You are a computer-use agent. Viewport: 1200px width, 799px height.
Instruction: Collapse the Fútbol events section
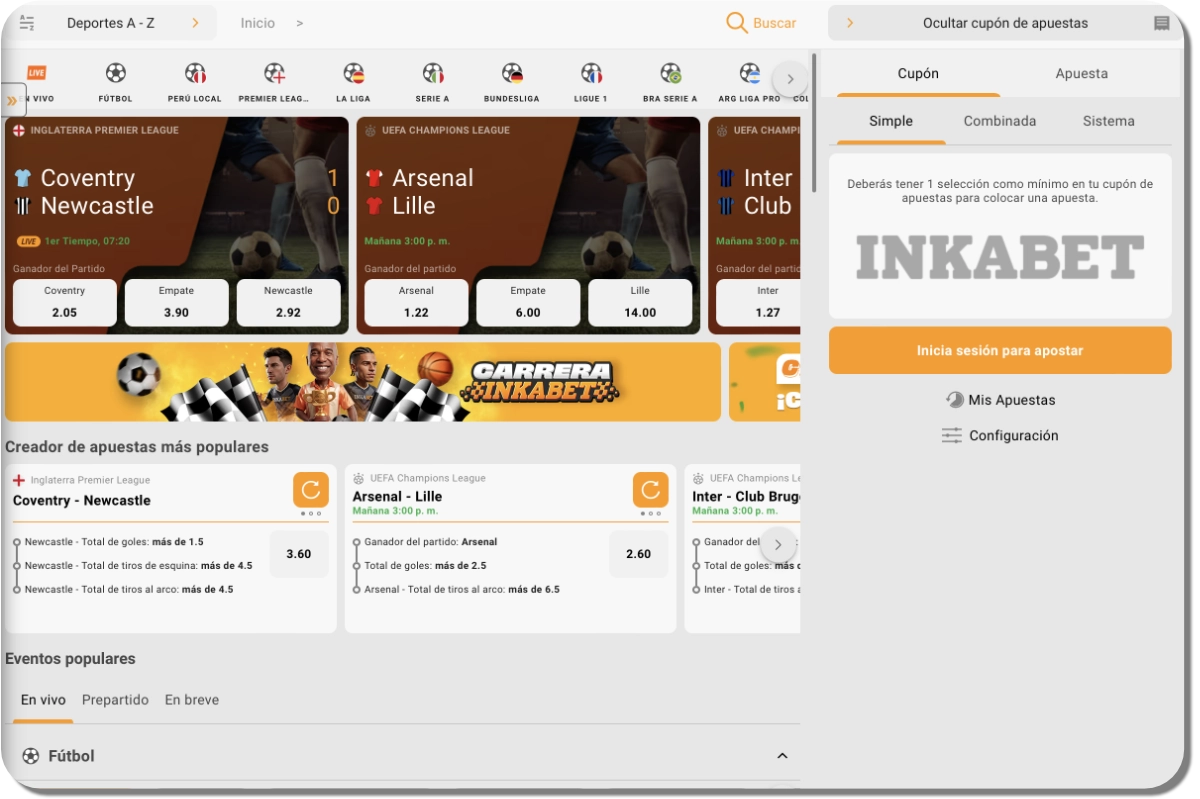coord(783,756)
